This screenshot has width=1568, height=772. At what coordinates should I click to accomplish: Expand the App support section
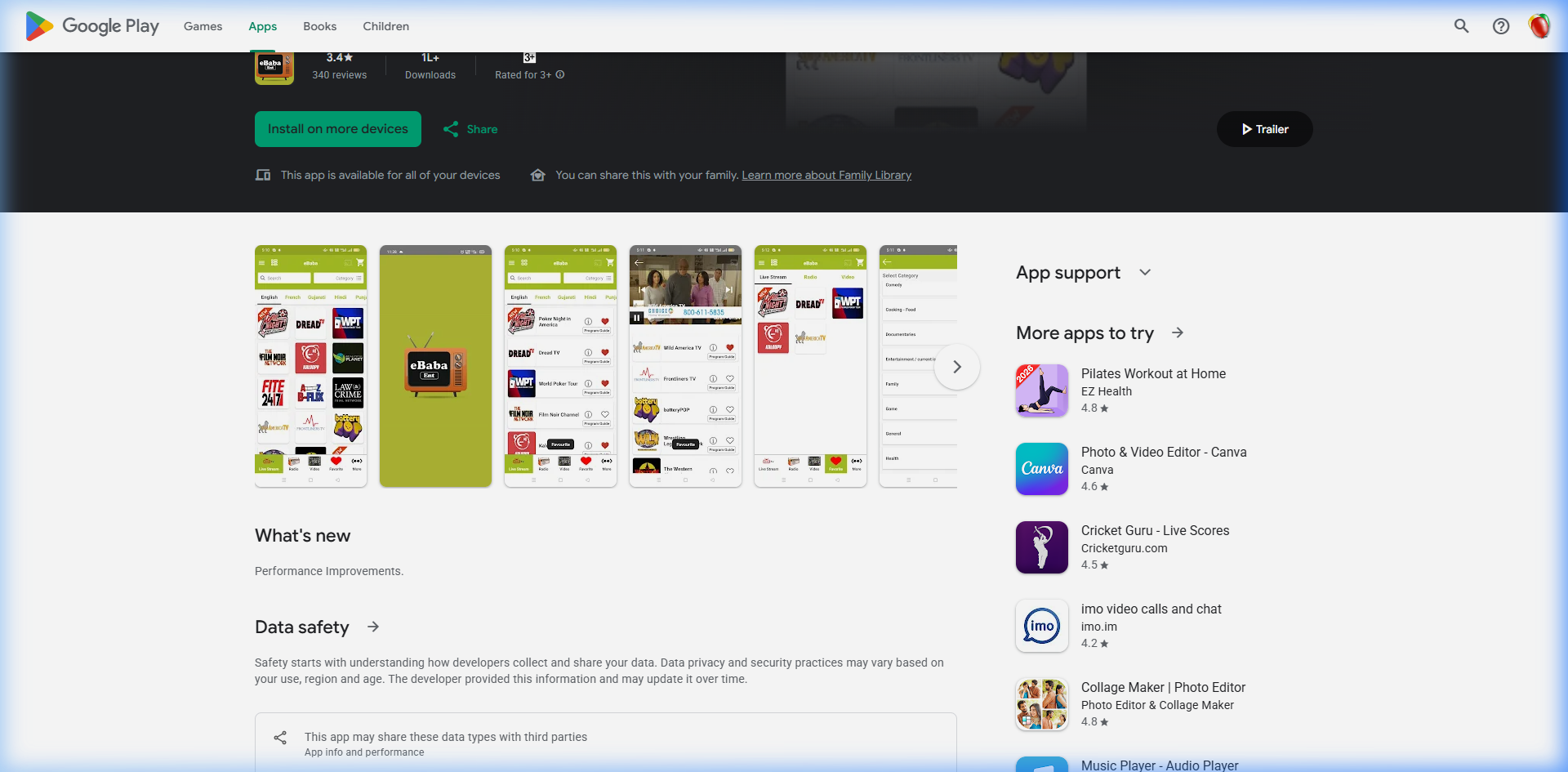[1145, 273]
